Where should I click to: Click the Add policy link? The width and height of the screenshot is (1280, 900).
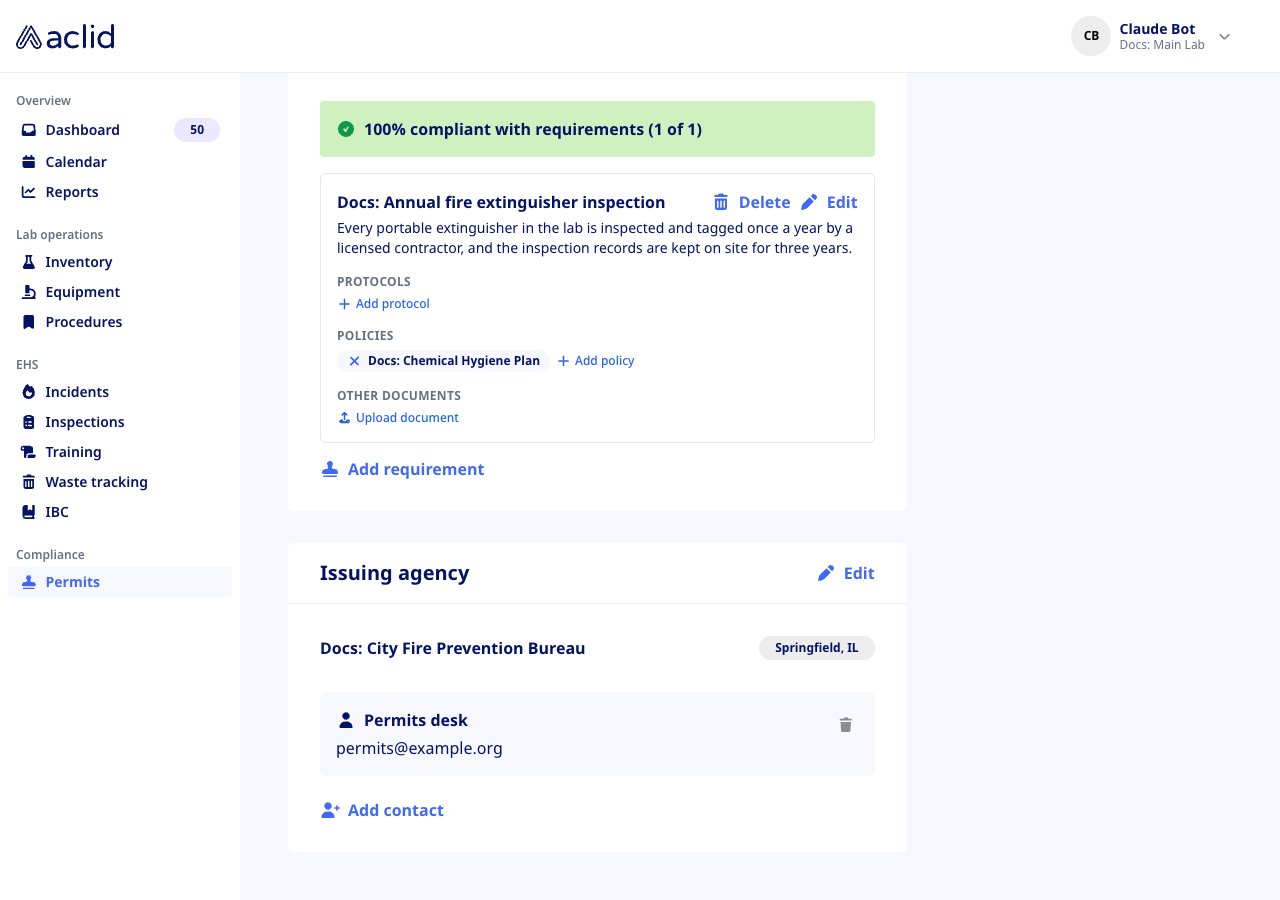coord(596,361)
